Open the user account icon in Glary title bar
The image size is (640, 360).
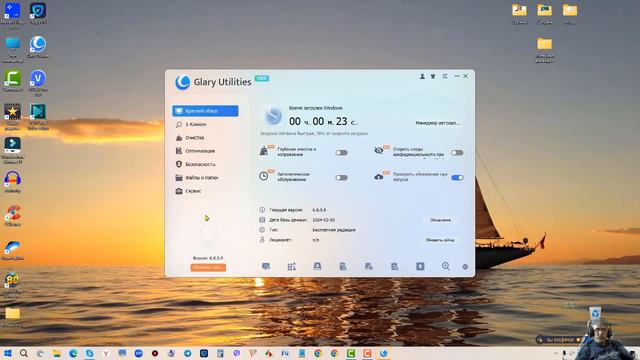coord(422,76)
